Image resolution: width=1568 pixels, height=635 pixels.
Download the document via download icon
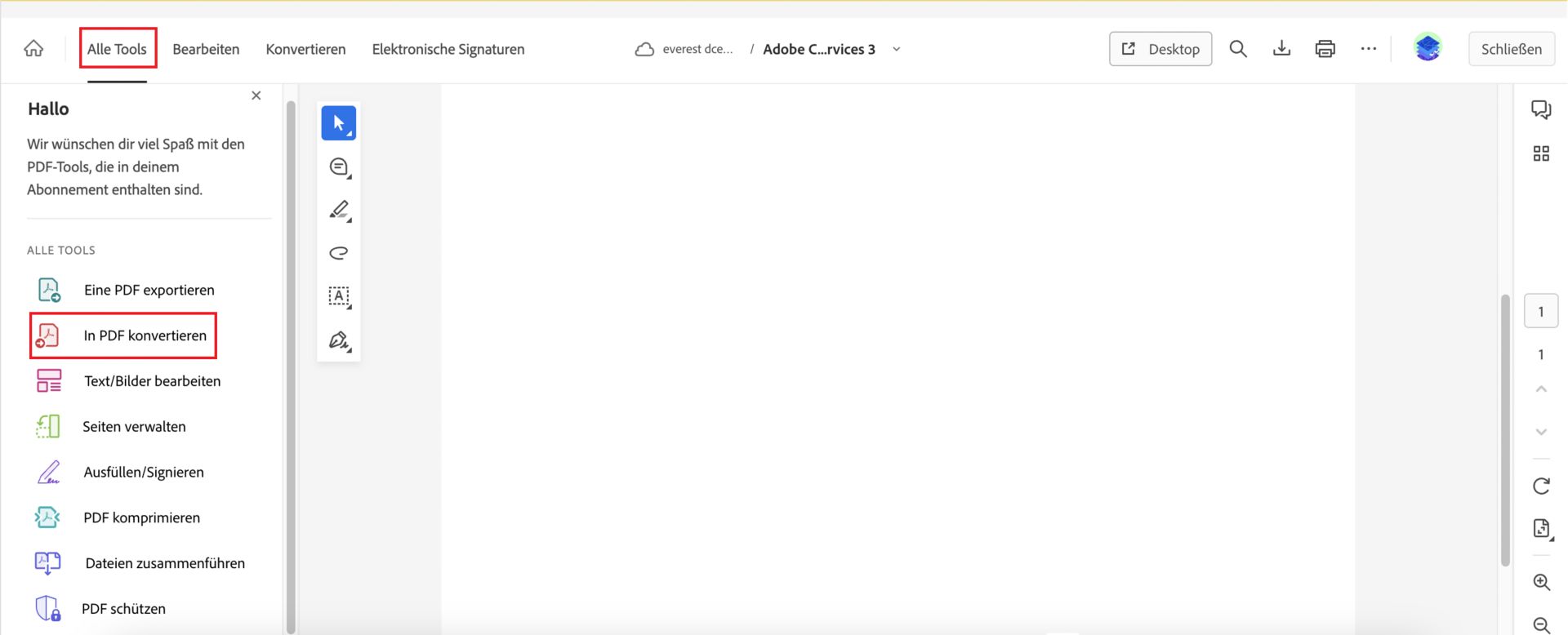coord(1281,49)
